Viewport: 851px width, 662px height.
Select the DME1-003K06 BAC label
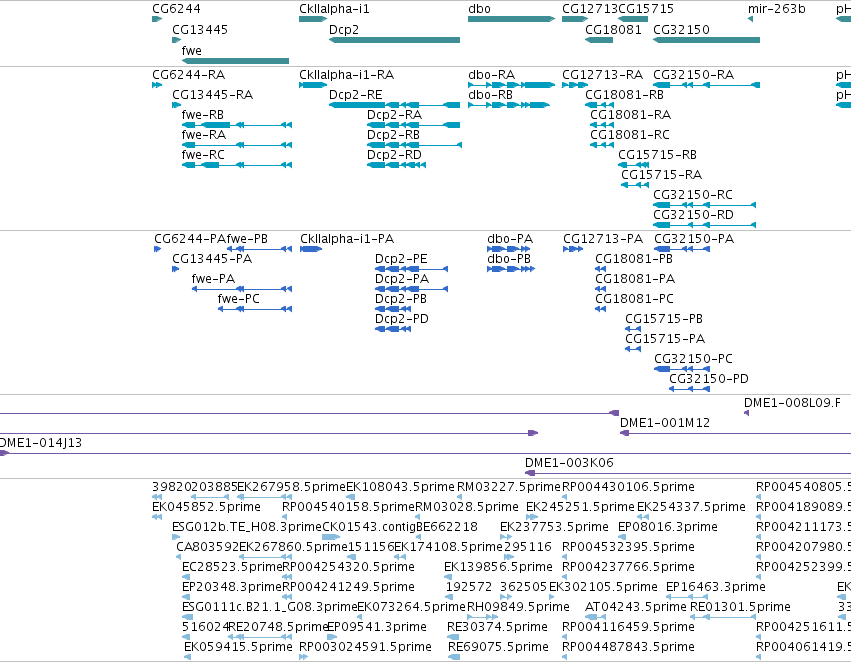point(569,463)
